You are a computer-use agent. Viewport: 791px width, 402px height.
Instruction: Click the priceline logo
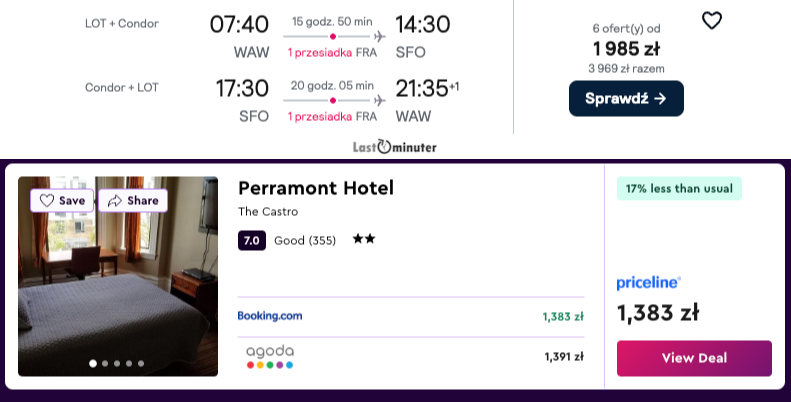[x=648, y=283]
